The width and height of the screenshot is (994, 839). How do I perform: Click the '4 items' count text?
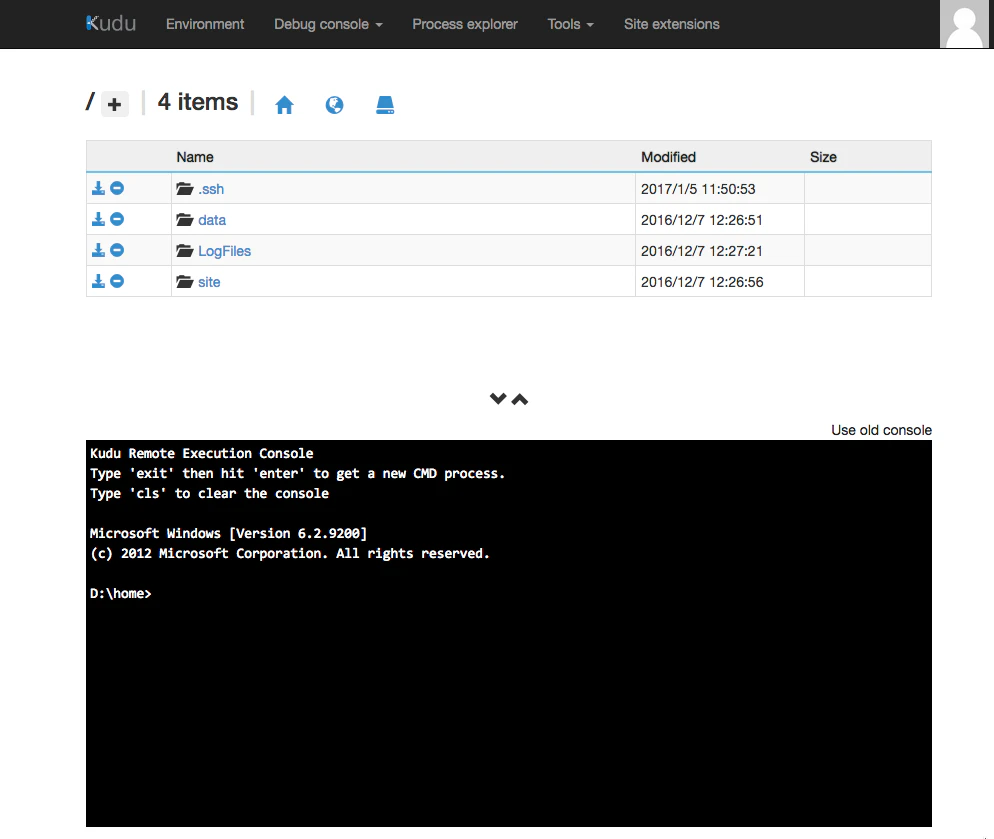tap(198, 102)
